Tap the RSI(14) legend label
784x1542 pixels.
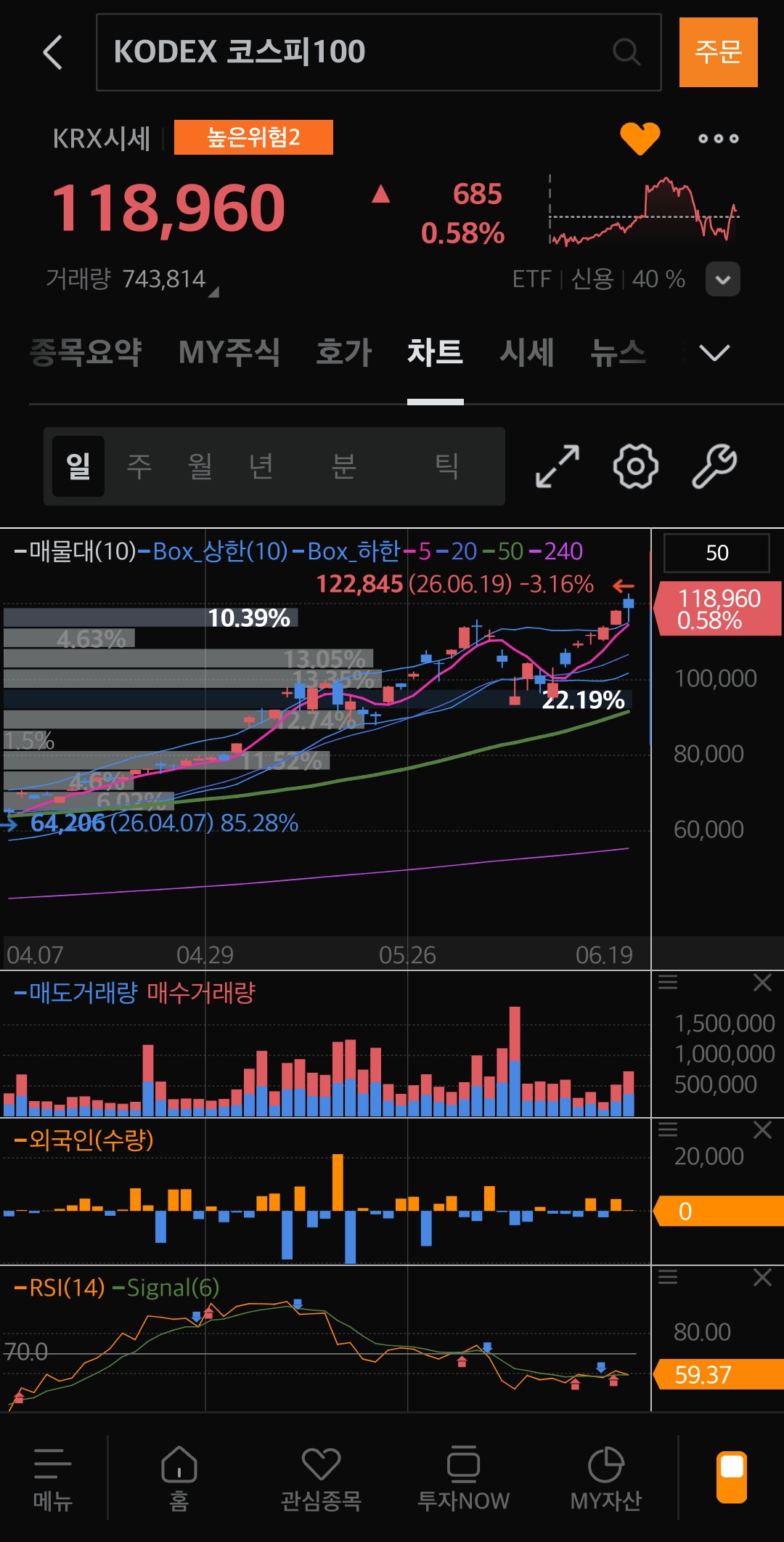click(60, 1288)
